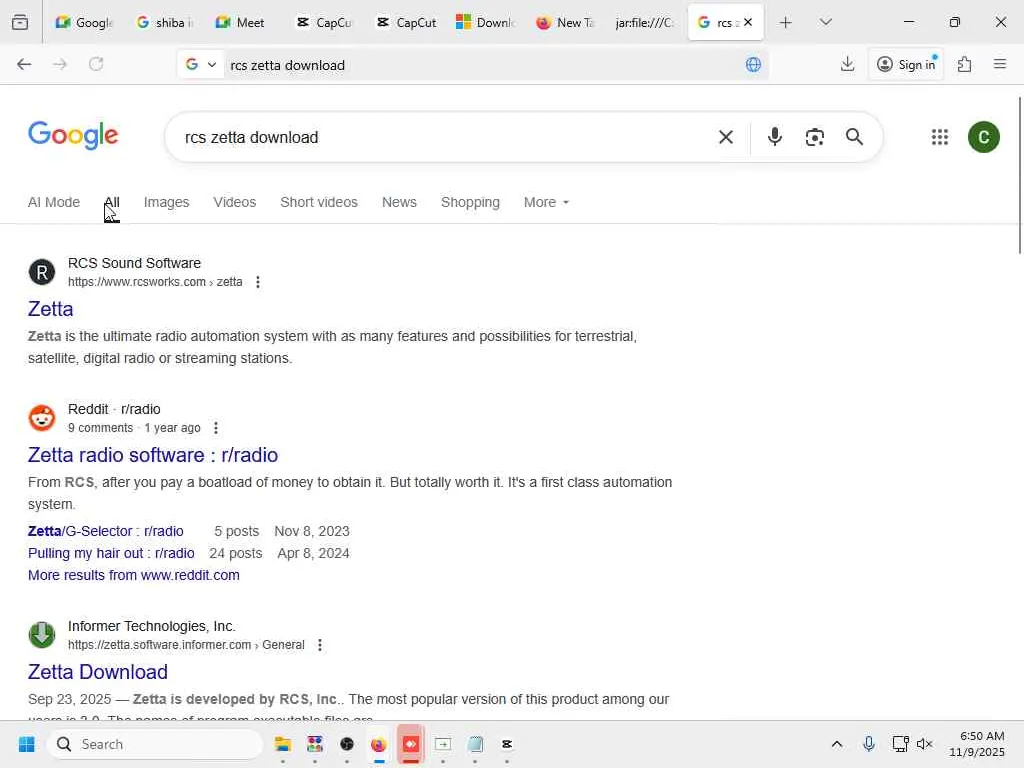Open the Firefox application hamburger menu

tap(1000, 64)
